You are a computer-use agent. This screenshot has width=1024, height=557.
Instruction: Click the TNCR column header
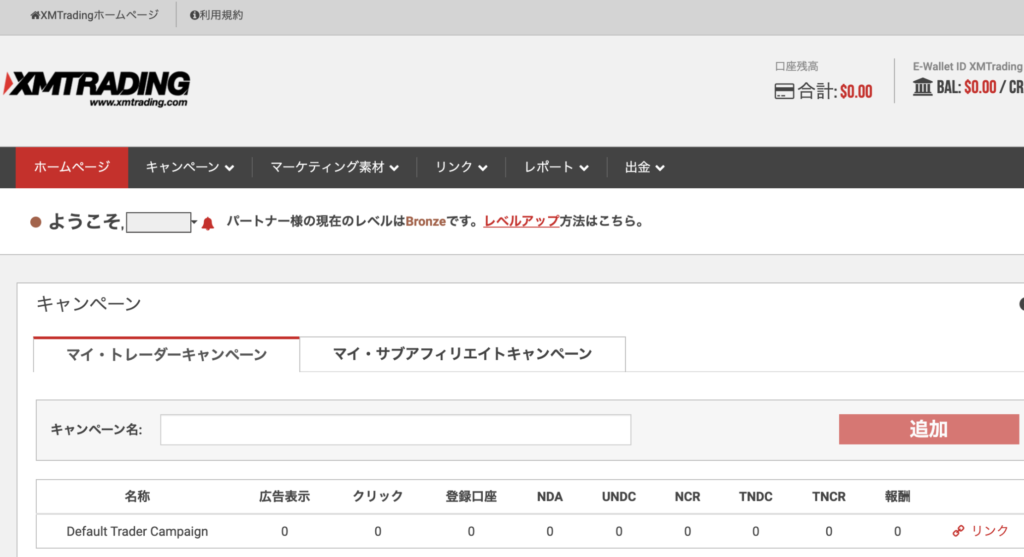[829, 496]
